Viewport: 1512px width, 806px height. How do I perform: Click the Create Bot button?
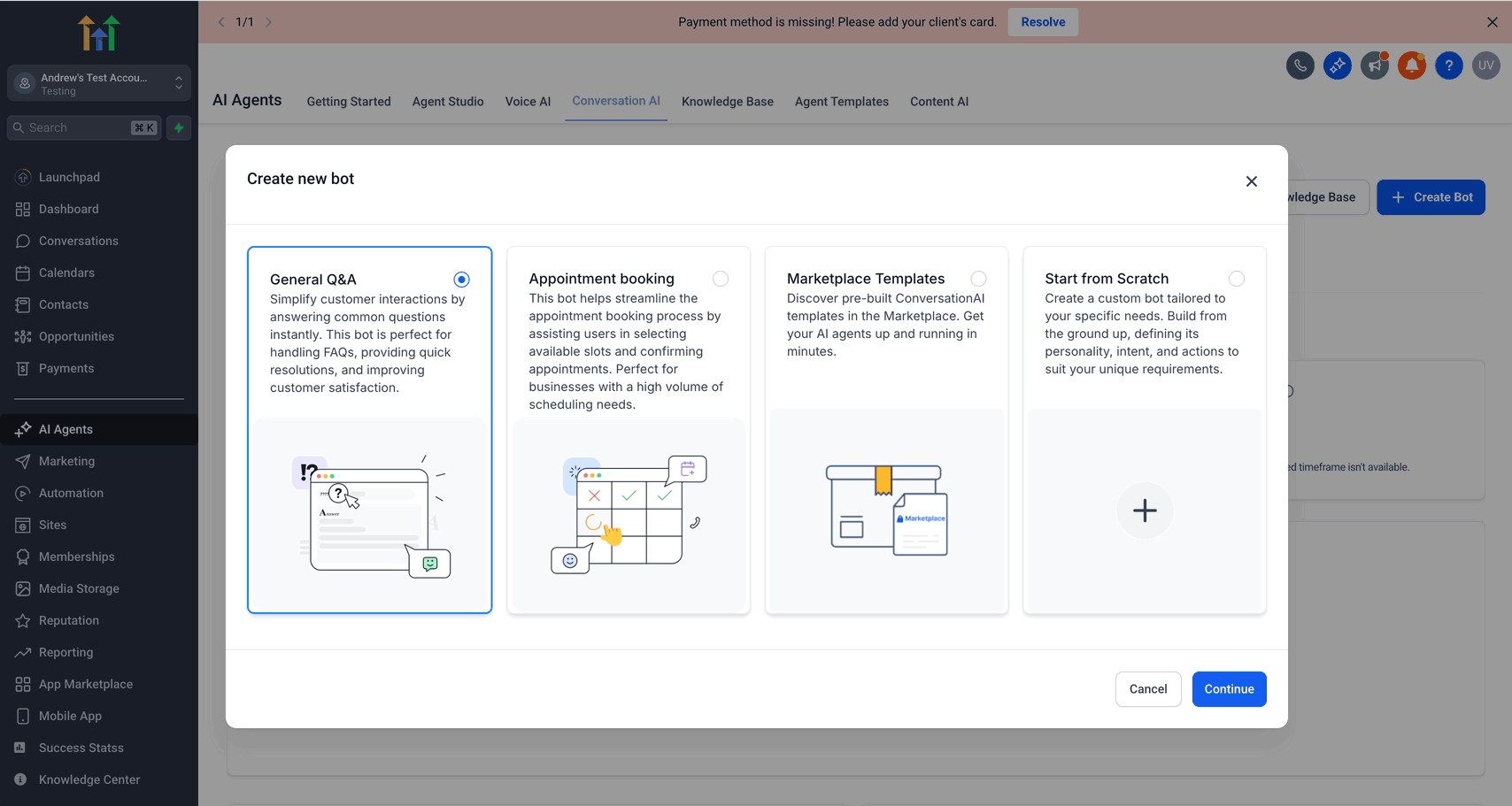click(x=1431, y=197)
